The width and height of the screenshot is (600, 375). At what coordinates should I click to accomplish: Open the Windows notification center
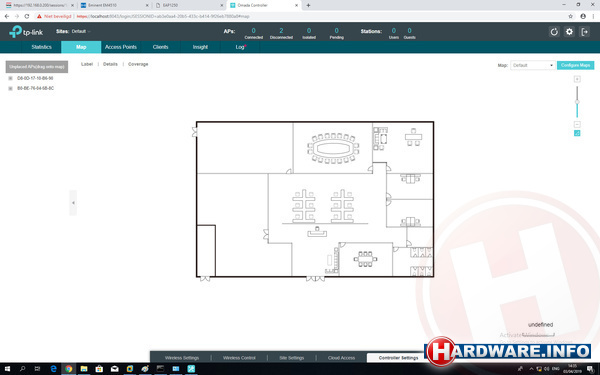590,369
